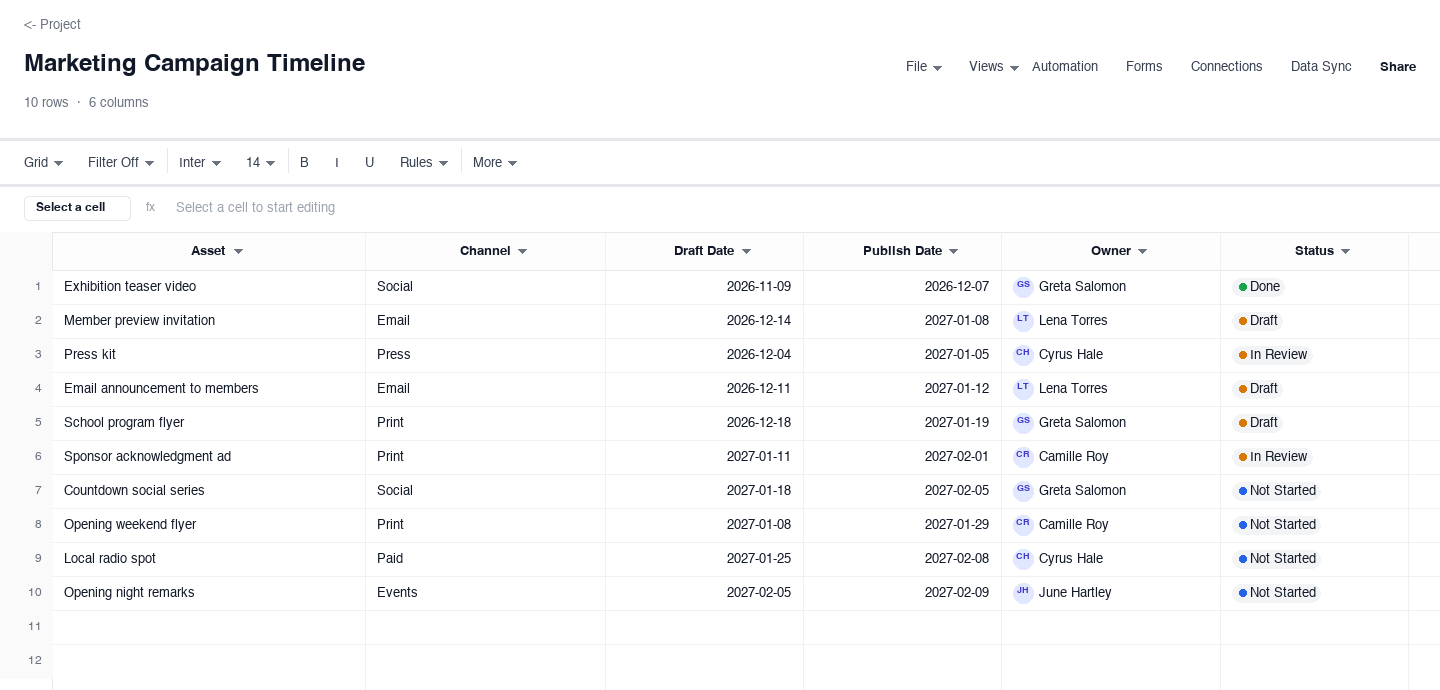Toggle bold formatting with B button
The width and height of the screenshot is (1440, 690).
pos(304,162)
